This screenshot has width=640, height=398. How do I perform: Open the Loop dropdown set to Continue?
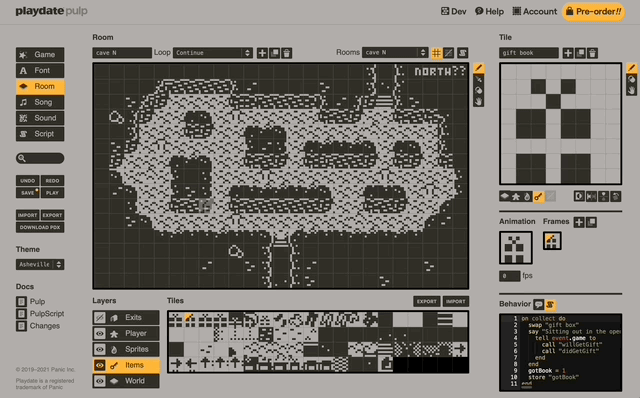[x=213, y=53]
